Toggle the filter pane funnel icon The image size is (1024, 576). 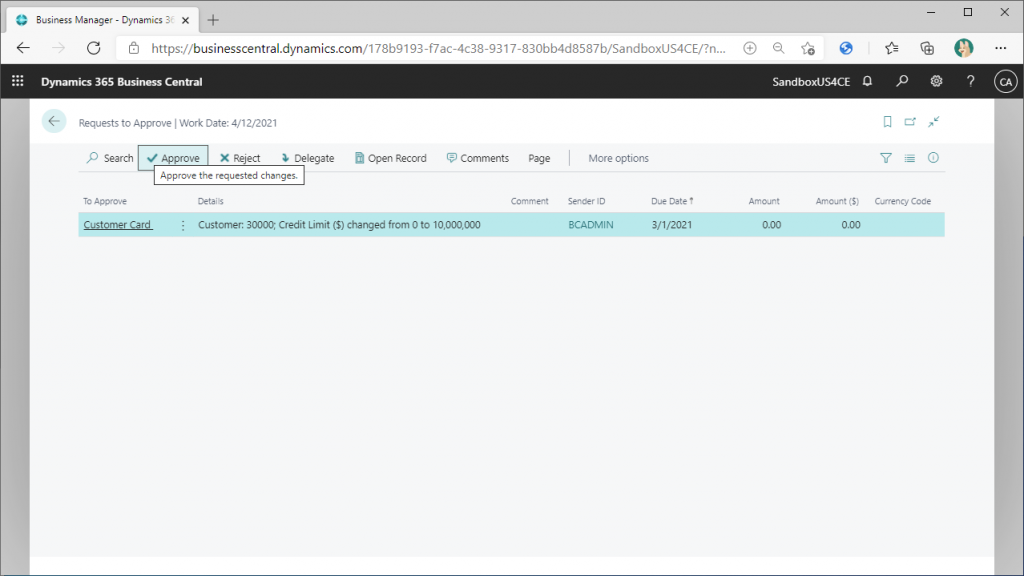[886, 158]
